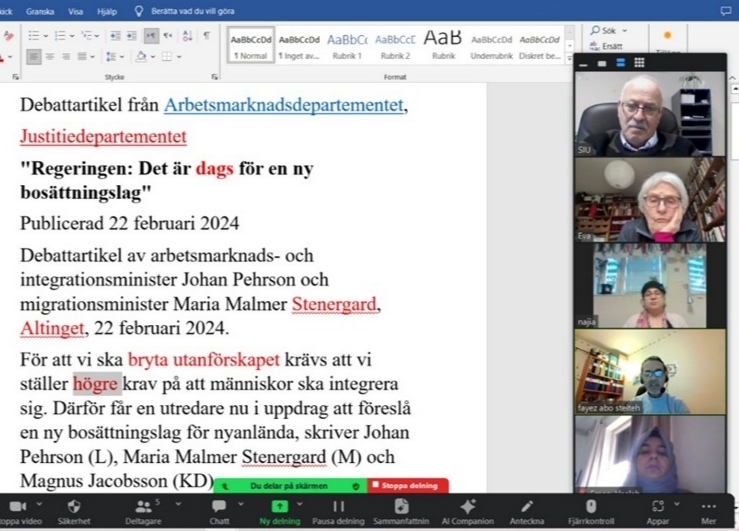Open the comments icon in title bar
Viewport: 739px width, 531px height.
click(726, 11)
